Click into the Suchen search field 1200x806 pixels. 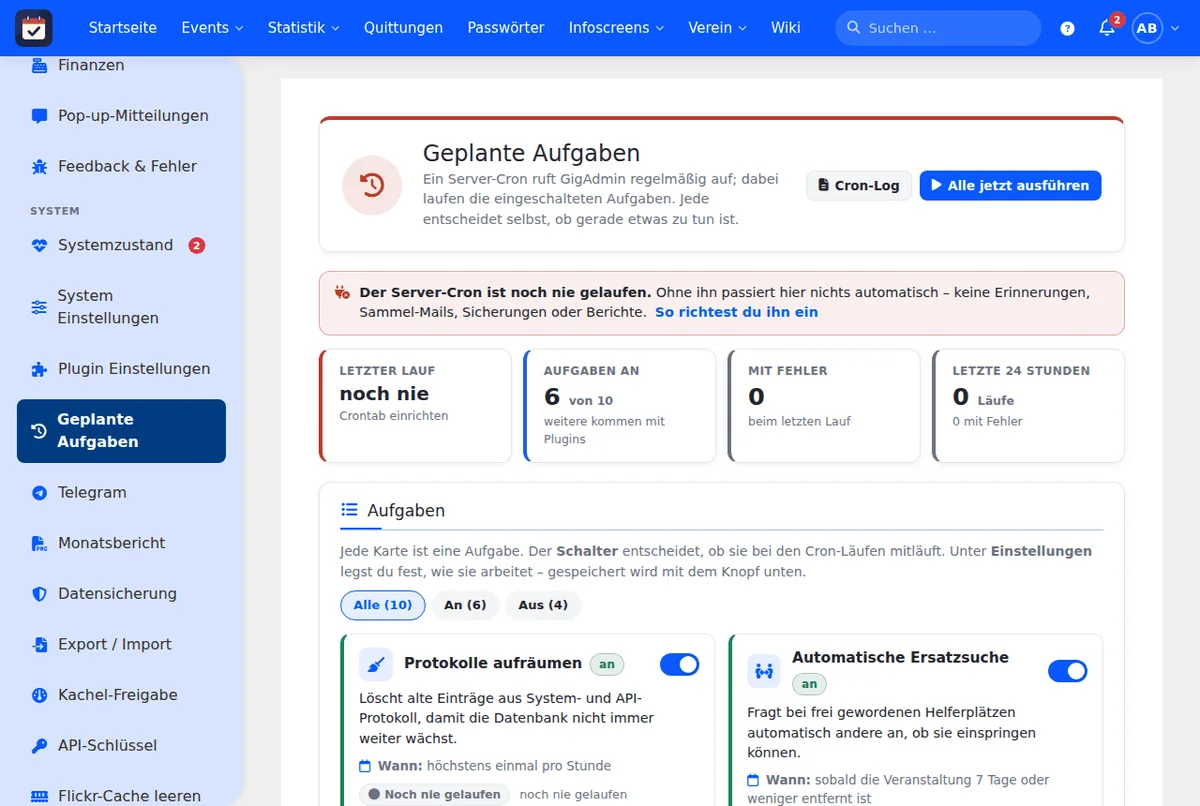click(x=938, y=28)
